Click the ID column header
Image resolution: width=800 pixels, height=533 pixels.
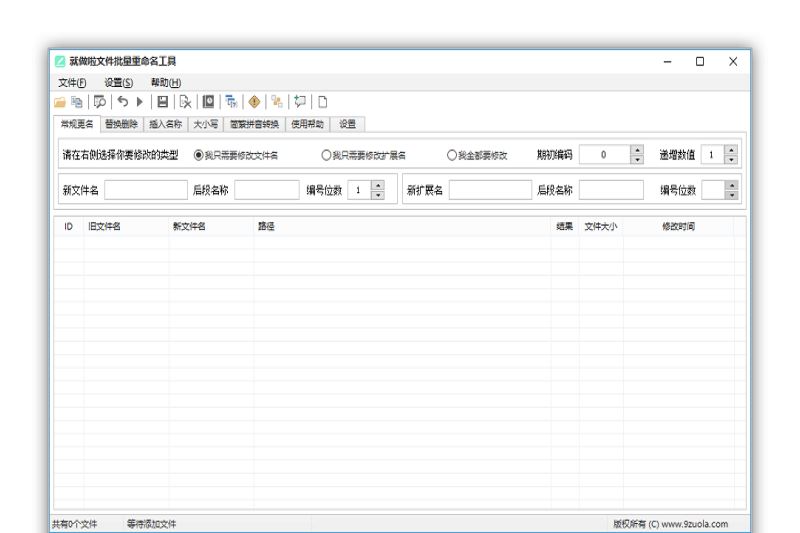click(68, 226)
